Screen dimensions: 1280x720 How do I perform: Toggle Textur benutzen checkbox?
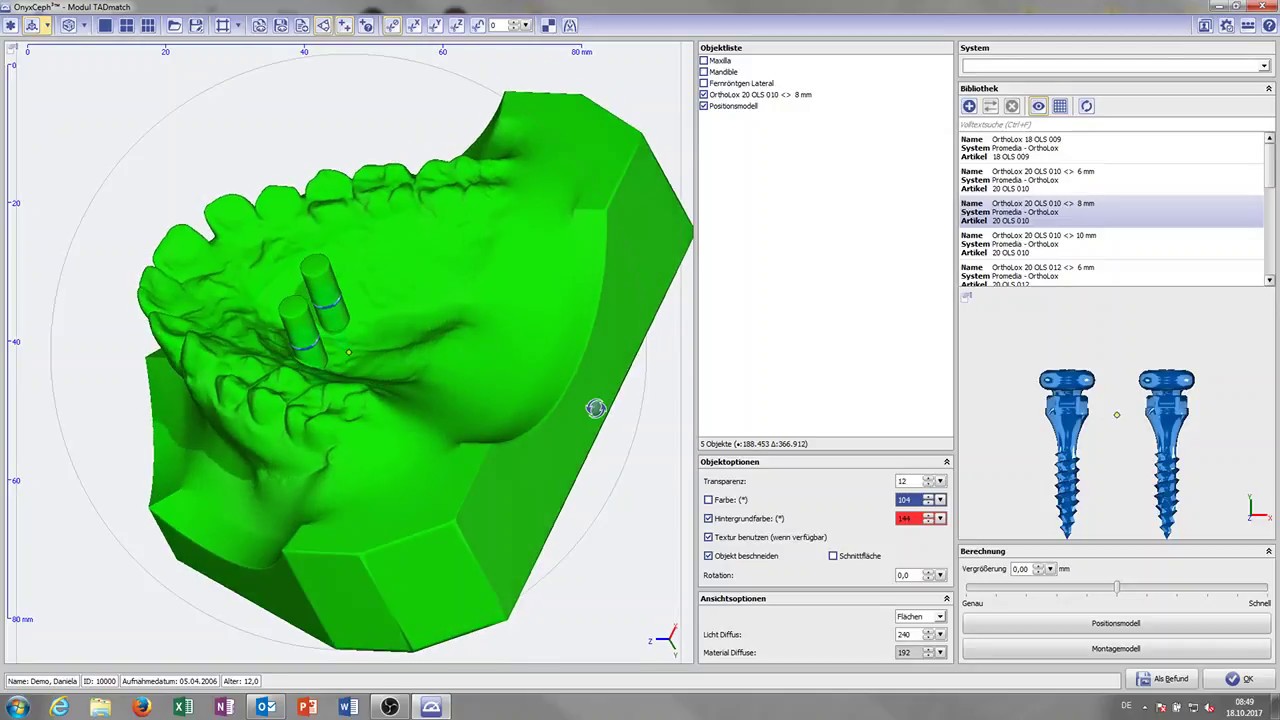[x=709, y=537]
